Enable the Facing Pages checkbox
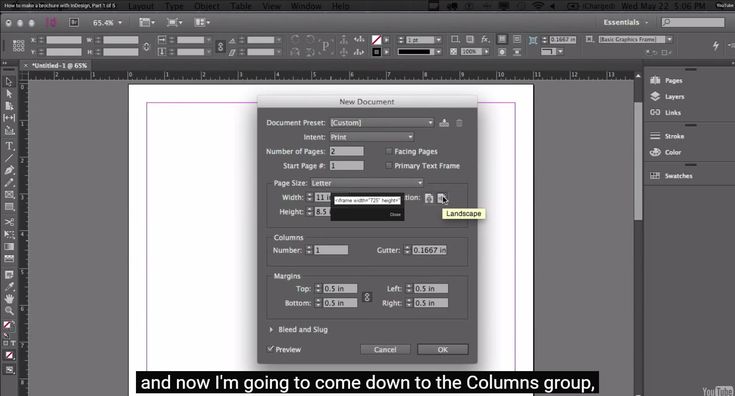This screenshot has height=396, width=735. [389, 151]
